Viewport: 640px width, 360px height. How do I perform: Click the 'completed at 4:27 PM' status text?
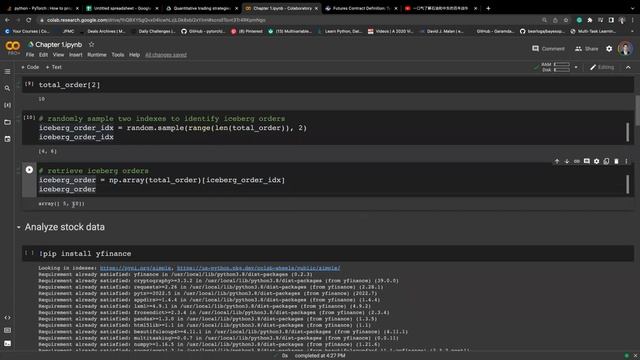coord(320,356)
